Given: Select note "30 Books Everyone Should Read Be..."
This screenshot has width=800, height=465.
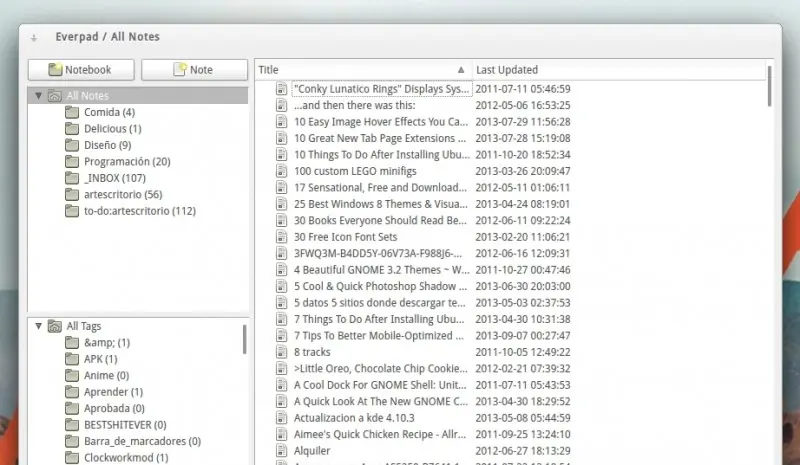Looking at the screenshot, I should point(380,221).
